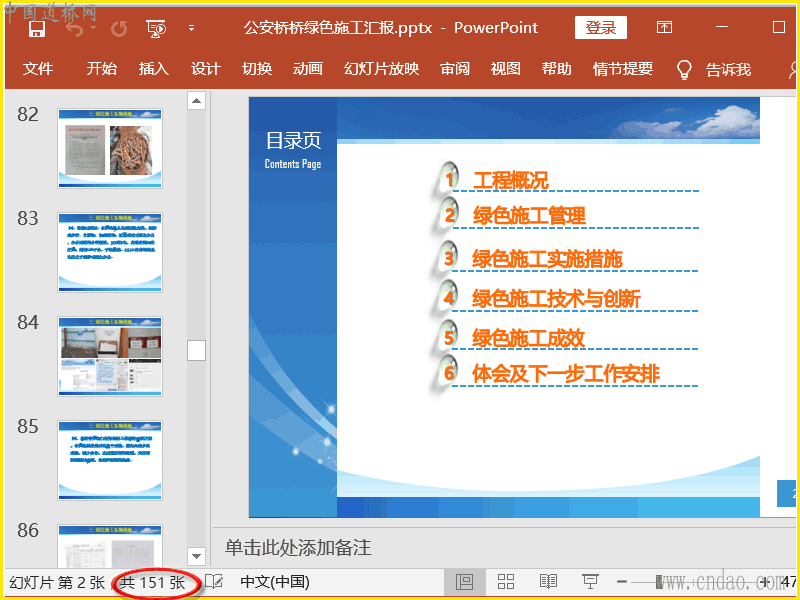The image size is (800, 600).
Task: Open Customize Quick Access Toolbar dropdown
Action: pyautogui.click(x=191, y=29)
